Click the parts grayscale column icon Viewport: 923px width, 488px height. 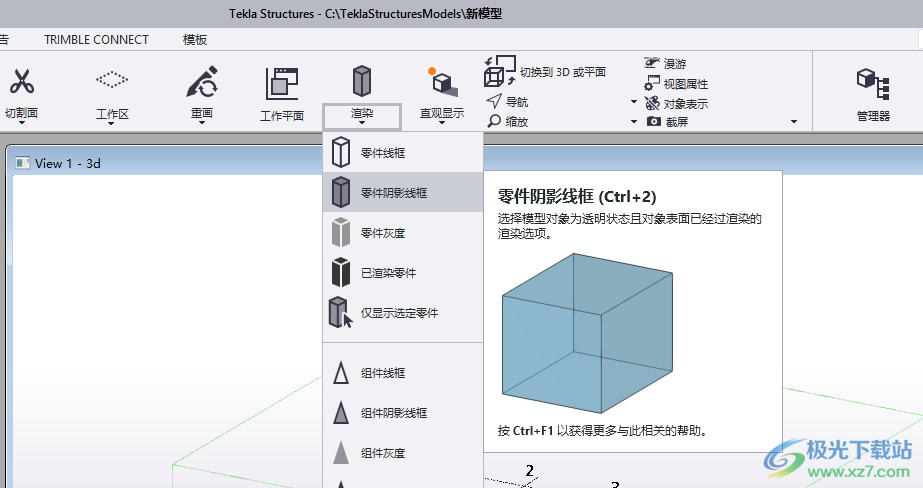(x=341, y=233)
